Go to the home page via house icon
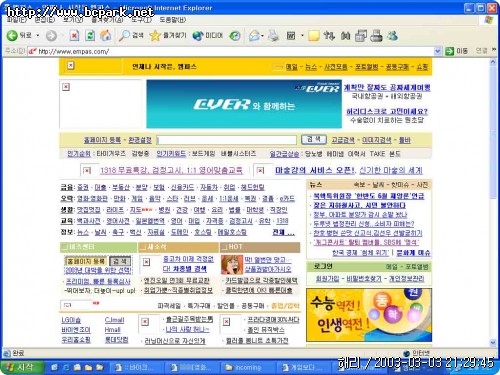The image size is (500, 375). coord(106,35)
